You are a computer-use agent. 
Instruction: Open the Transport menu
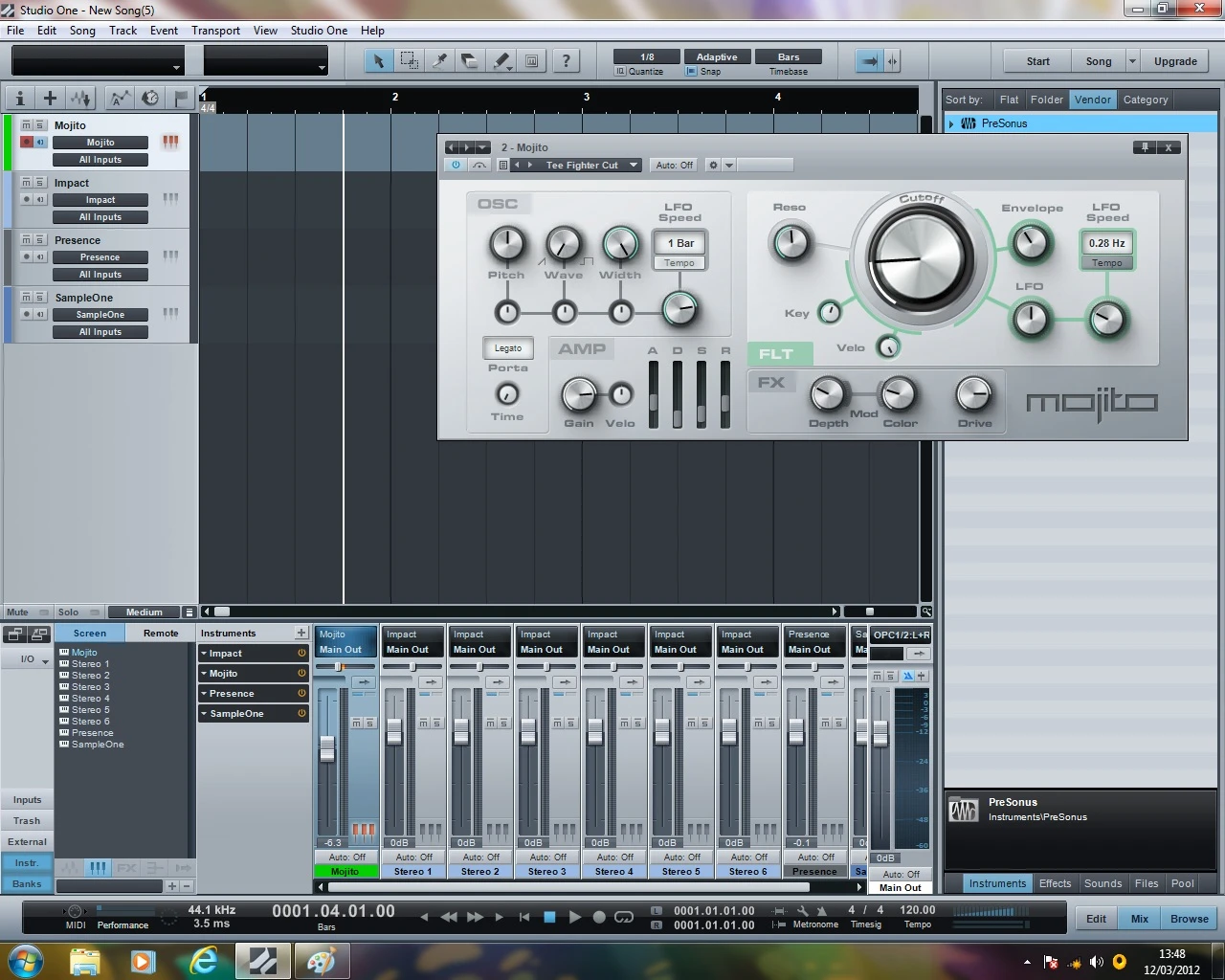coord(215,31)
